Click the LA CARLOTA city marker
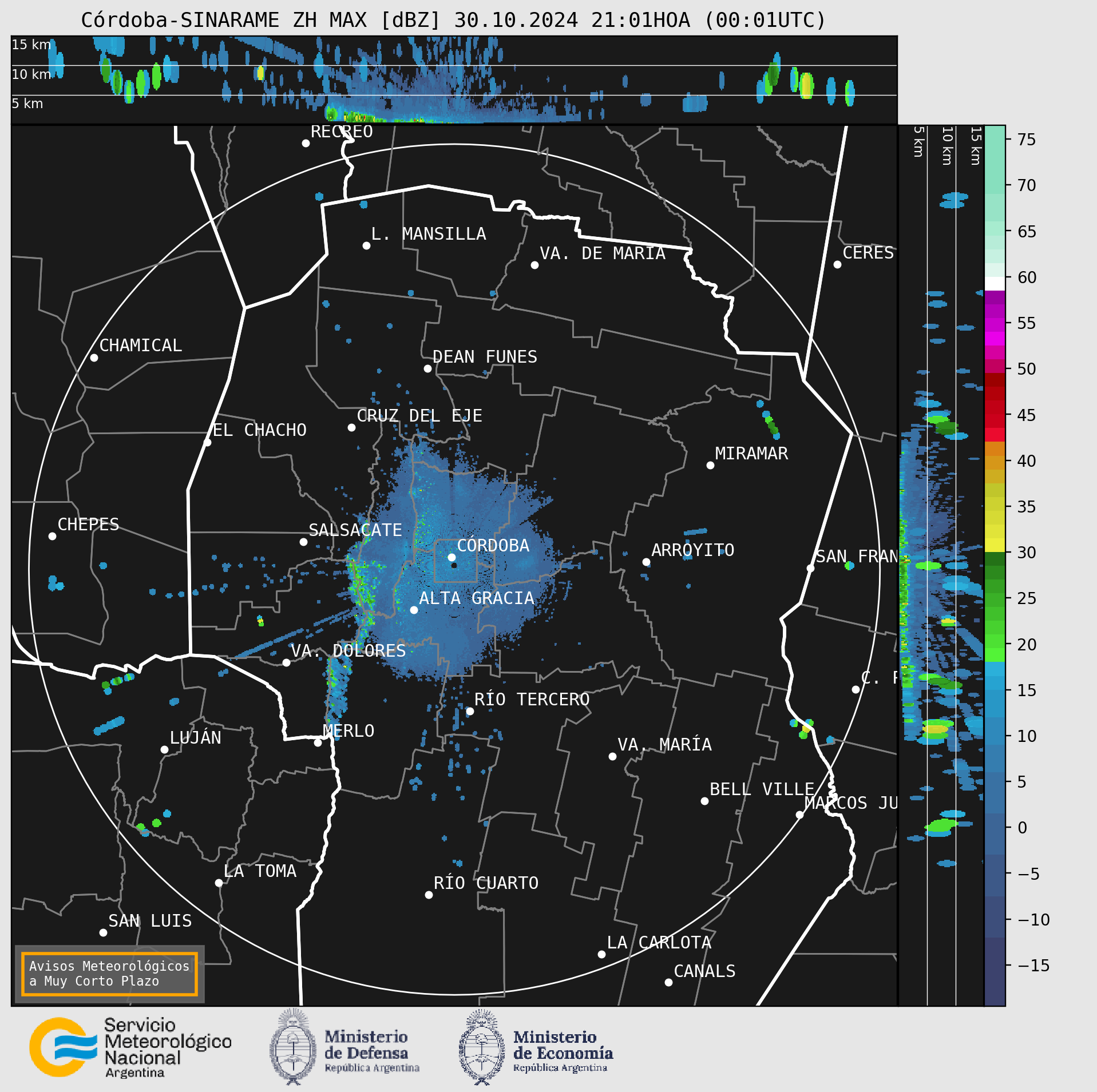The height and width of the screenshot is (1092, 1097). [601, 954]
